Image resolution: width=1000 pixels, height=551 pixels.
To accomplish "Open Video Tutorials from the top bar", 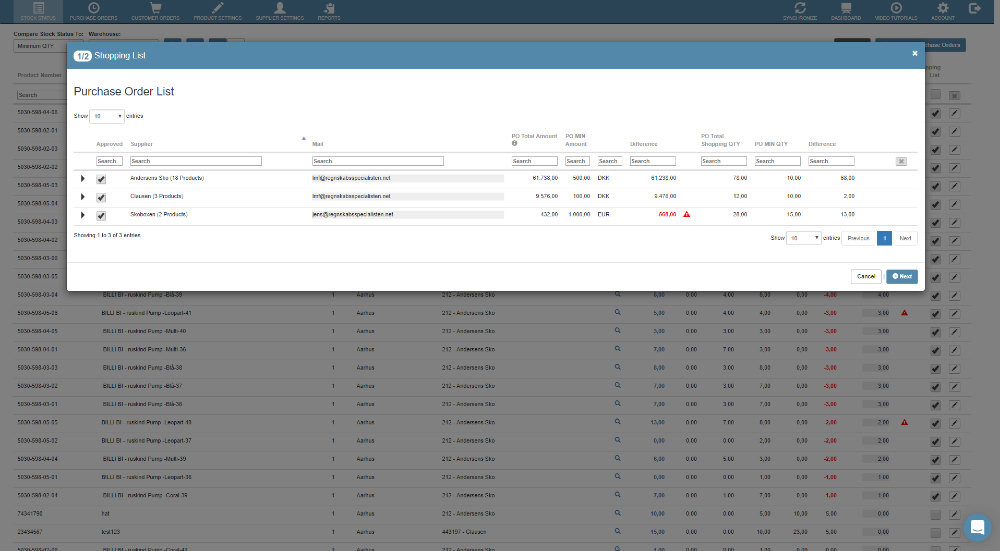I will click(x=895, y=11).
